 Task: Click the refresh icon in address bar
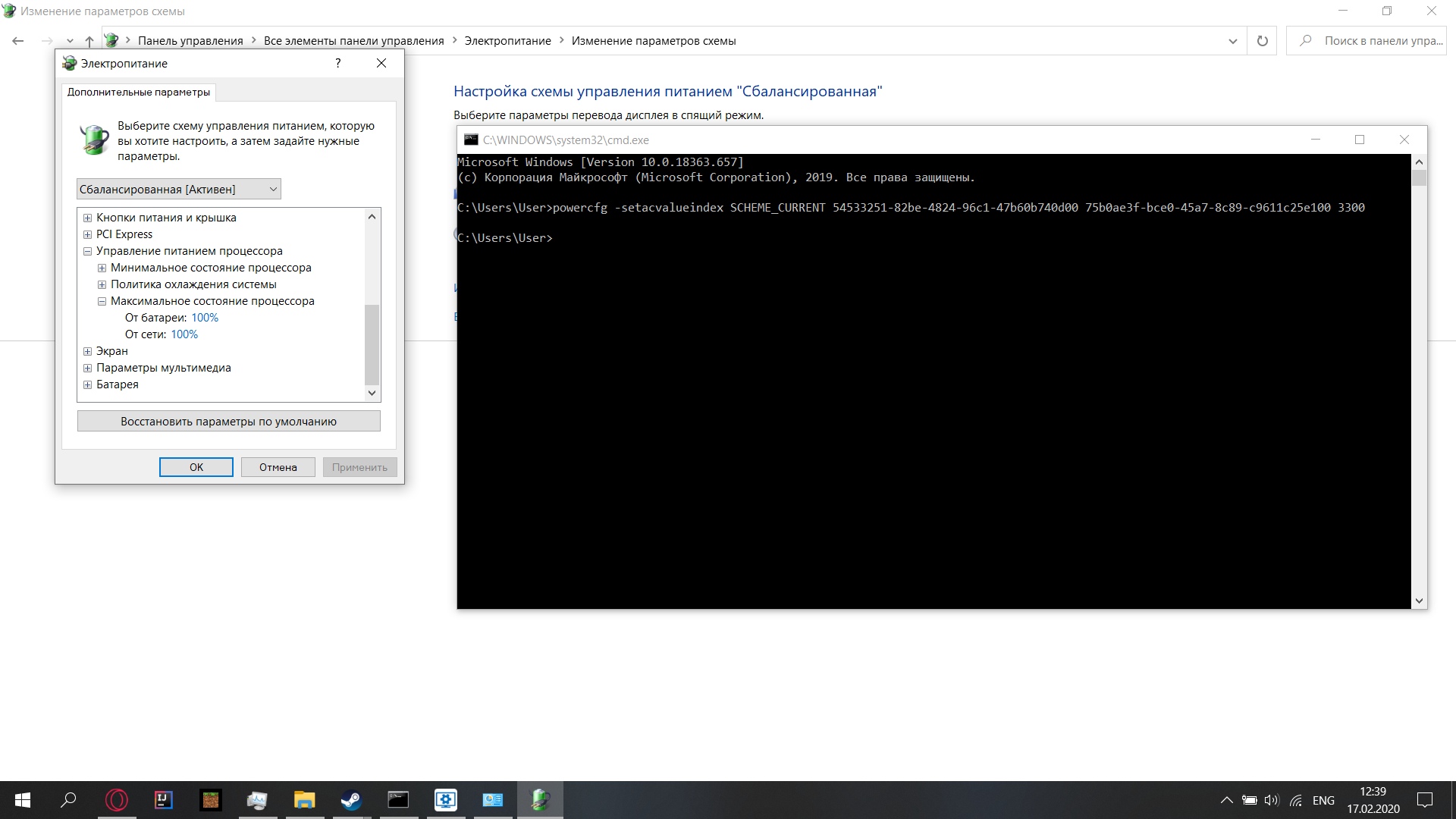[1262, 41]
